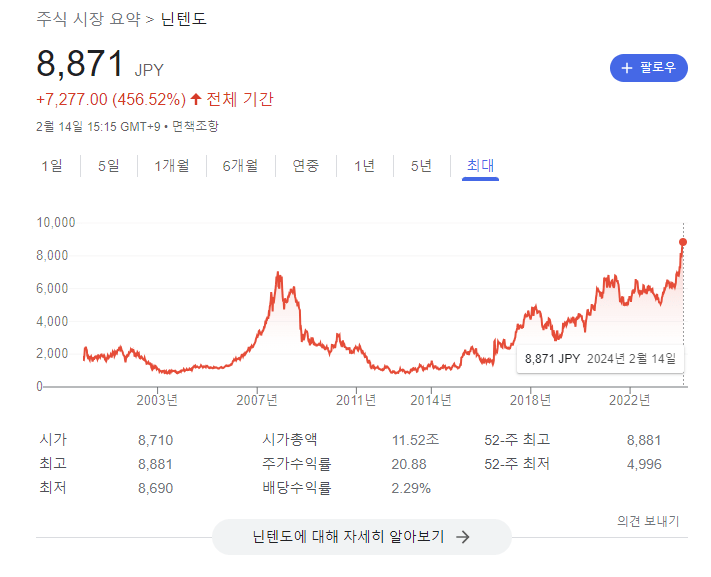Screen dimensions: 711x577
Task: Click the 의견 보내기 feedback link
Action: (648, 521)
